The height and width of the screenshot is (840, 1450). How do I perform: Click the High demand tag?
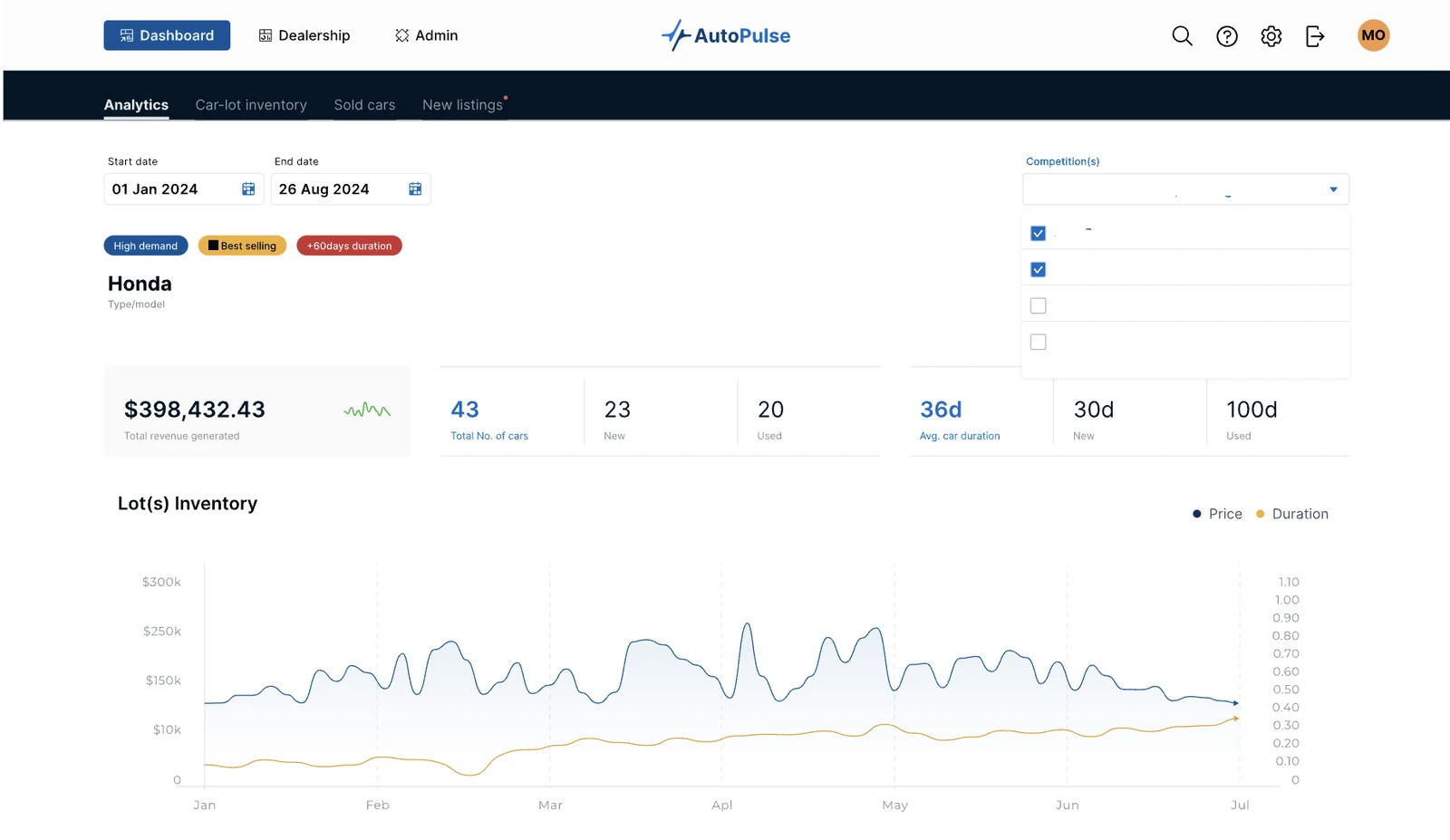(x=146, y=246)
